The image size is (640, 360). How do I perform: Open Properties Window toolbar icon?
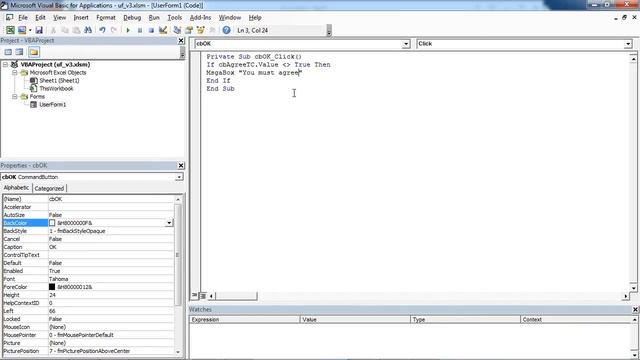(x=189, y=30)
